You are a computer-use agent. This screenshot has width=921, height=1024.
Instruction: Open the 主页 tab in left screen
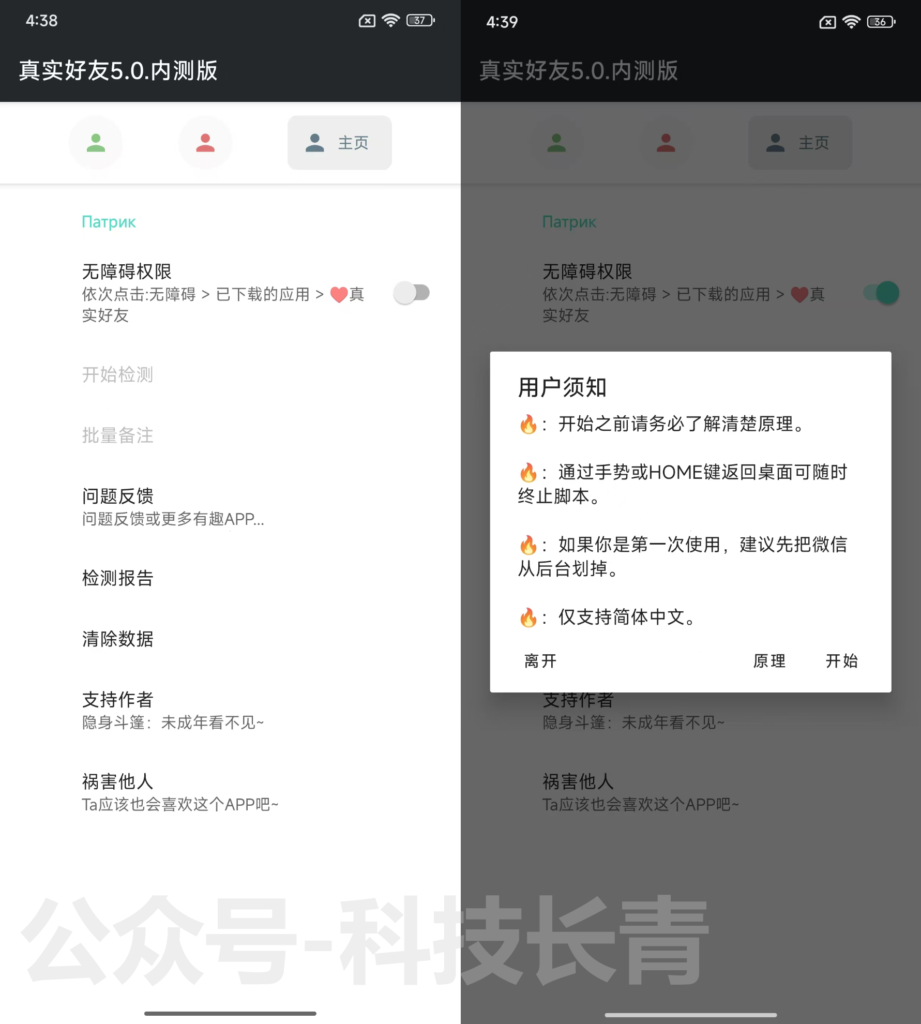(x=340, y=142)
